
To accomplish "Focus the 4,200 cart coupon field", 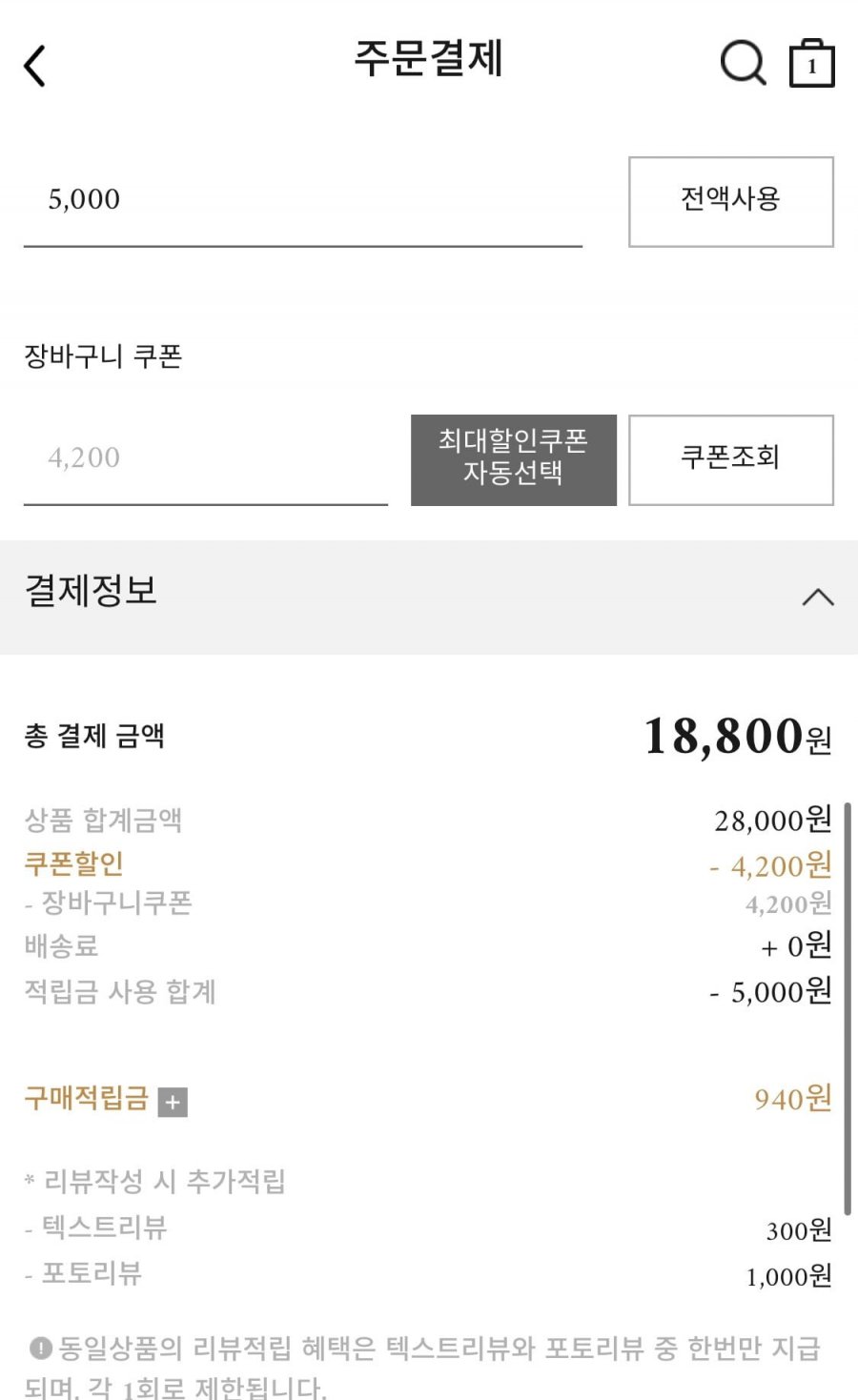I will (x=205, y=459).
